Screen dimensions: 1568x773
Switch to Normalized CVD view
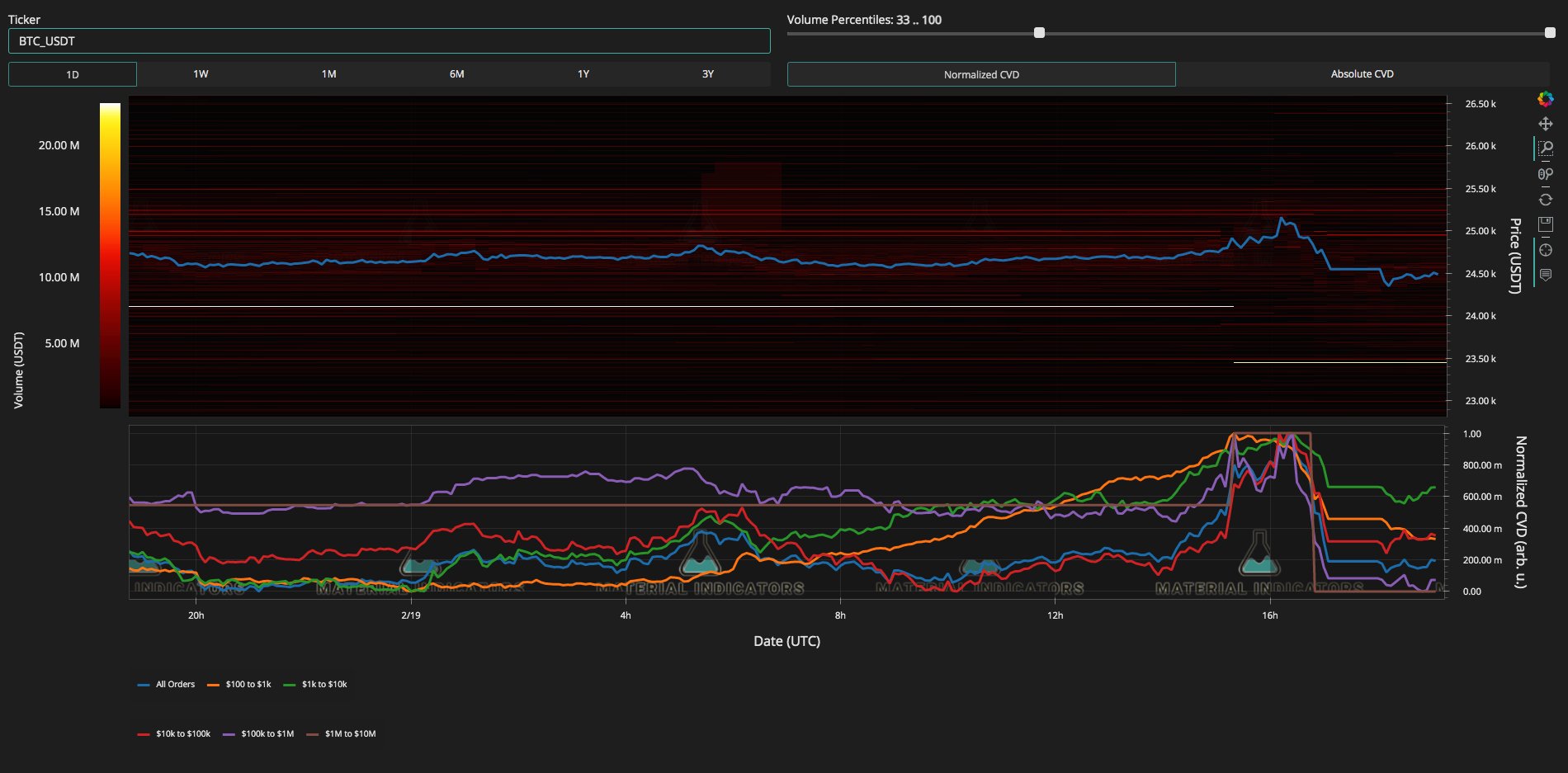(981, 74)
